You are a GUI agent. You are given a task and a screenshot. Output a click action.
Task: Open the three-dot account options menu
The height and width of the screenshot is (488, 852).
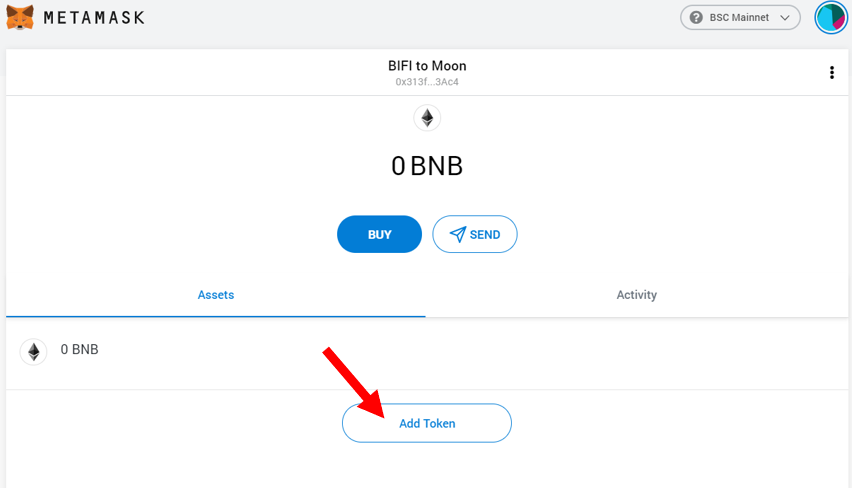click(x=832, y=72)
